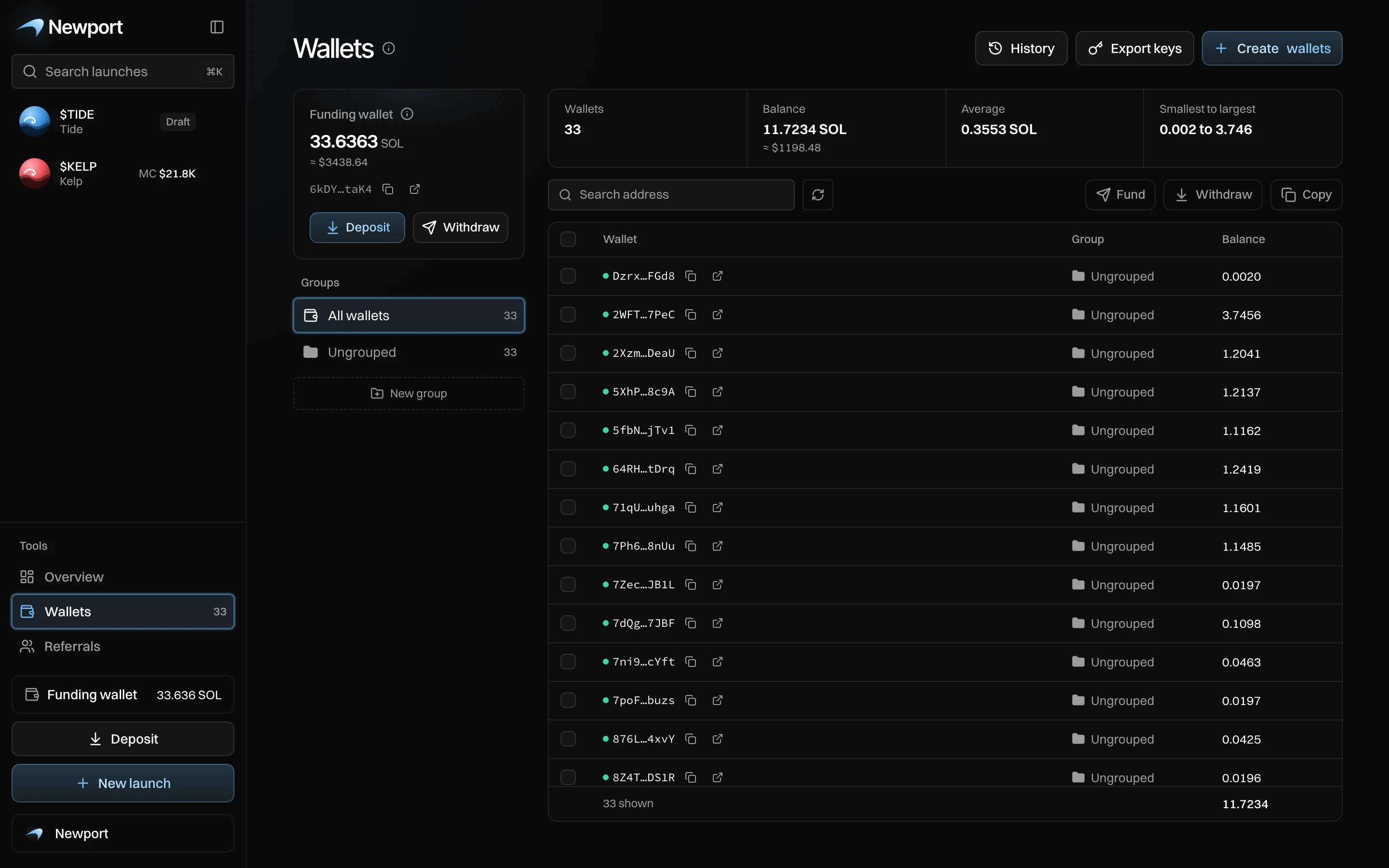Select the 7poF…buzs wallet checkbox
1389x868 pixels.
pyautogui.click(x=568, y=700)
